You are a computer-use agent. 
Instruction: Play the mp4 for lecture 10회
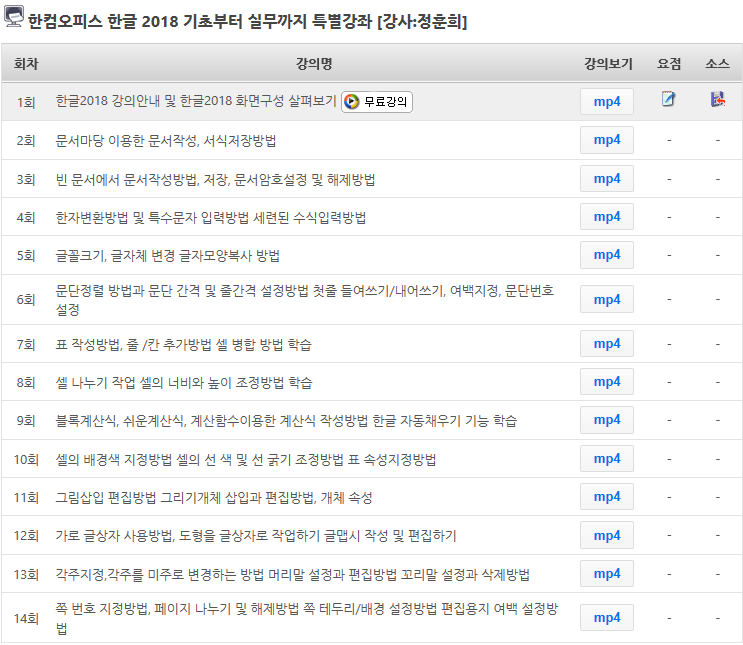(607, 459)
